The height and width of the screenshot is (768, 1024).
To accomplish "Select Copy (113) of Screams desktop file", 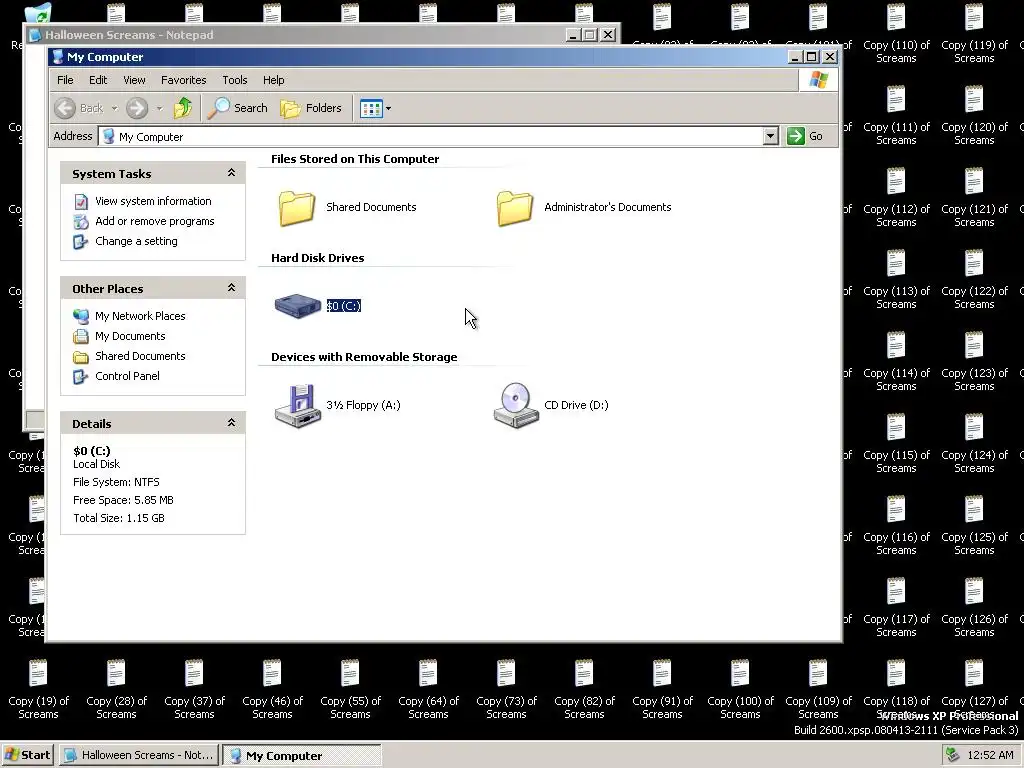I will coord(896,280).
